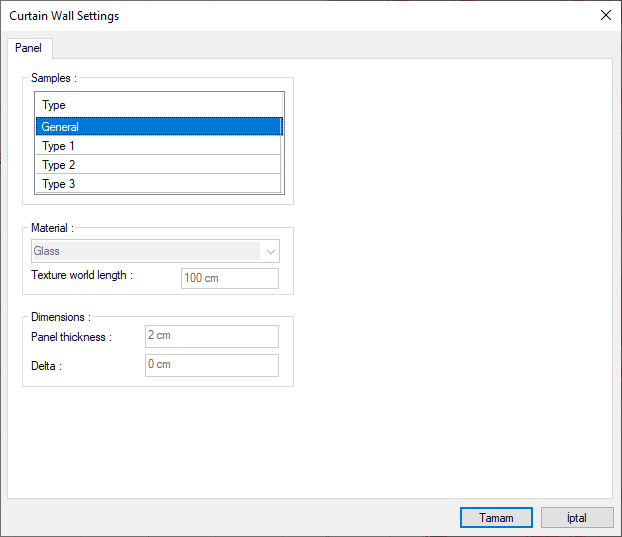
Task: Select Type 3 in Samples list
Action: [159, 184]
